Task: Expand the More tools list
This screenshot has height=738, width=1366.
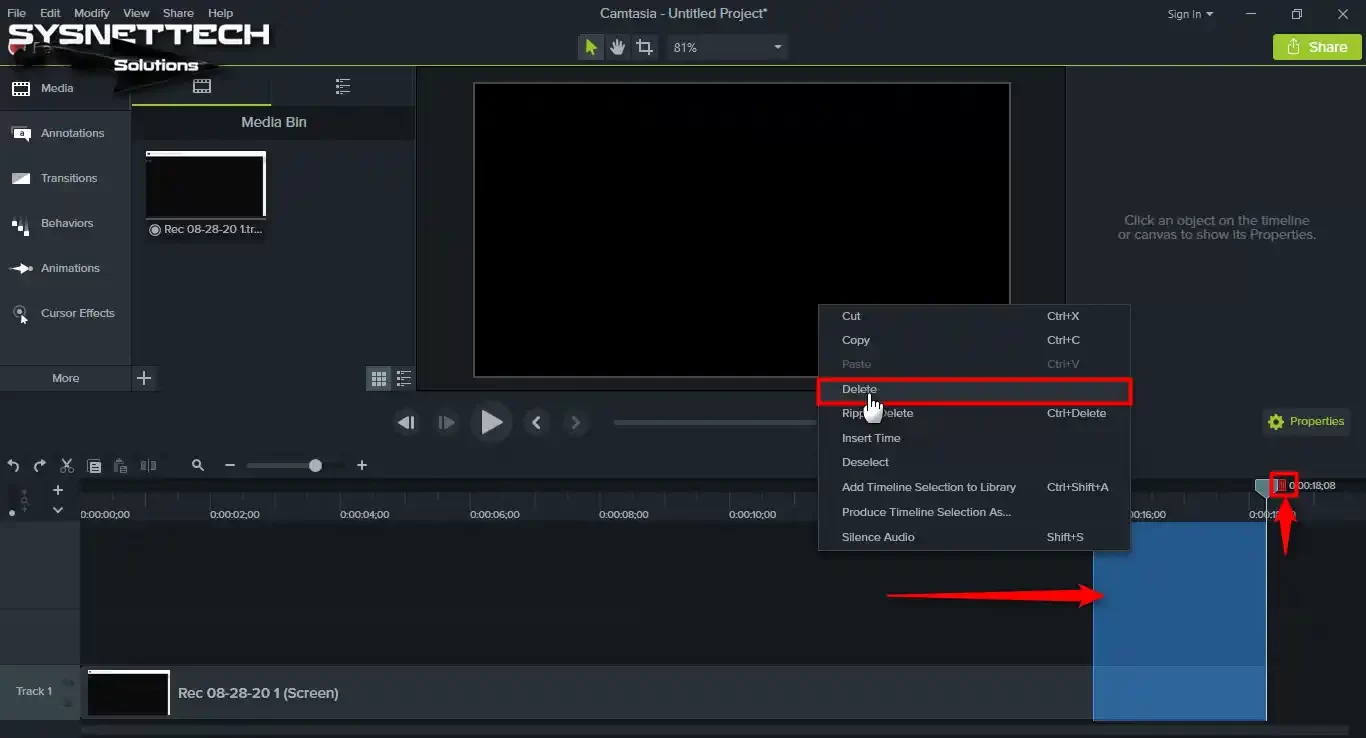Action: click(x=65, y=378)
